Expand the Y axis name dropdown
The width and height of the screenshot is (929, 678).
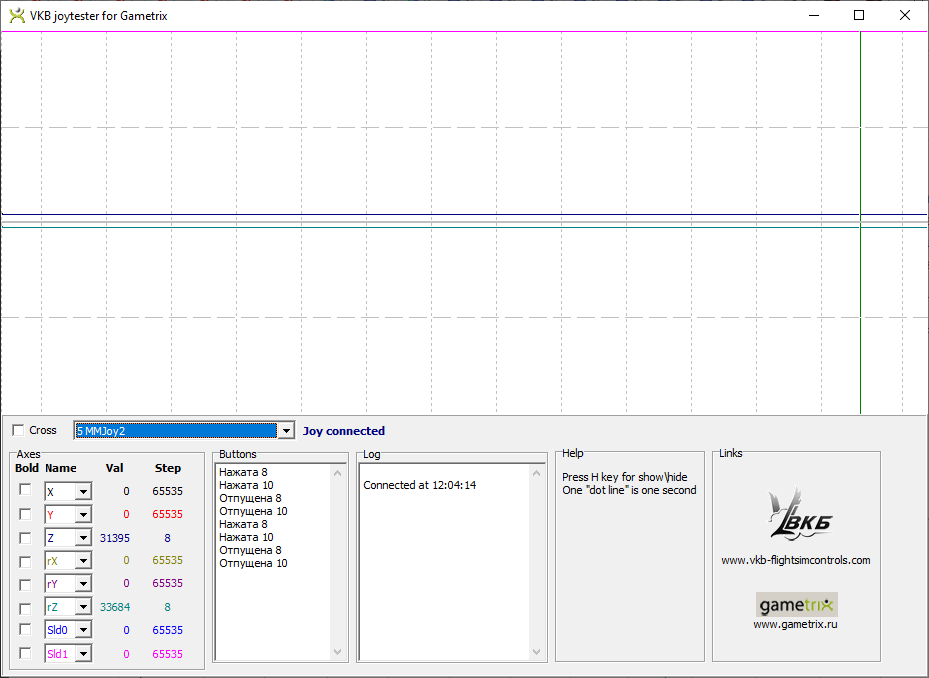83,515
